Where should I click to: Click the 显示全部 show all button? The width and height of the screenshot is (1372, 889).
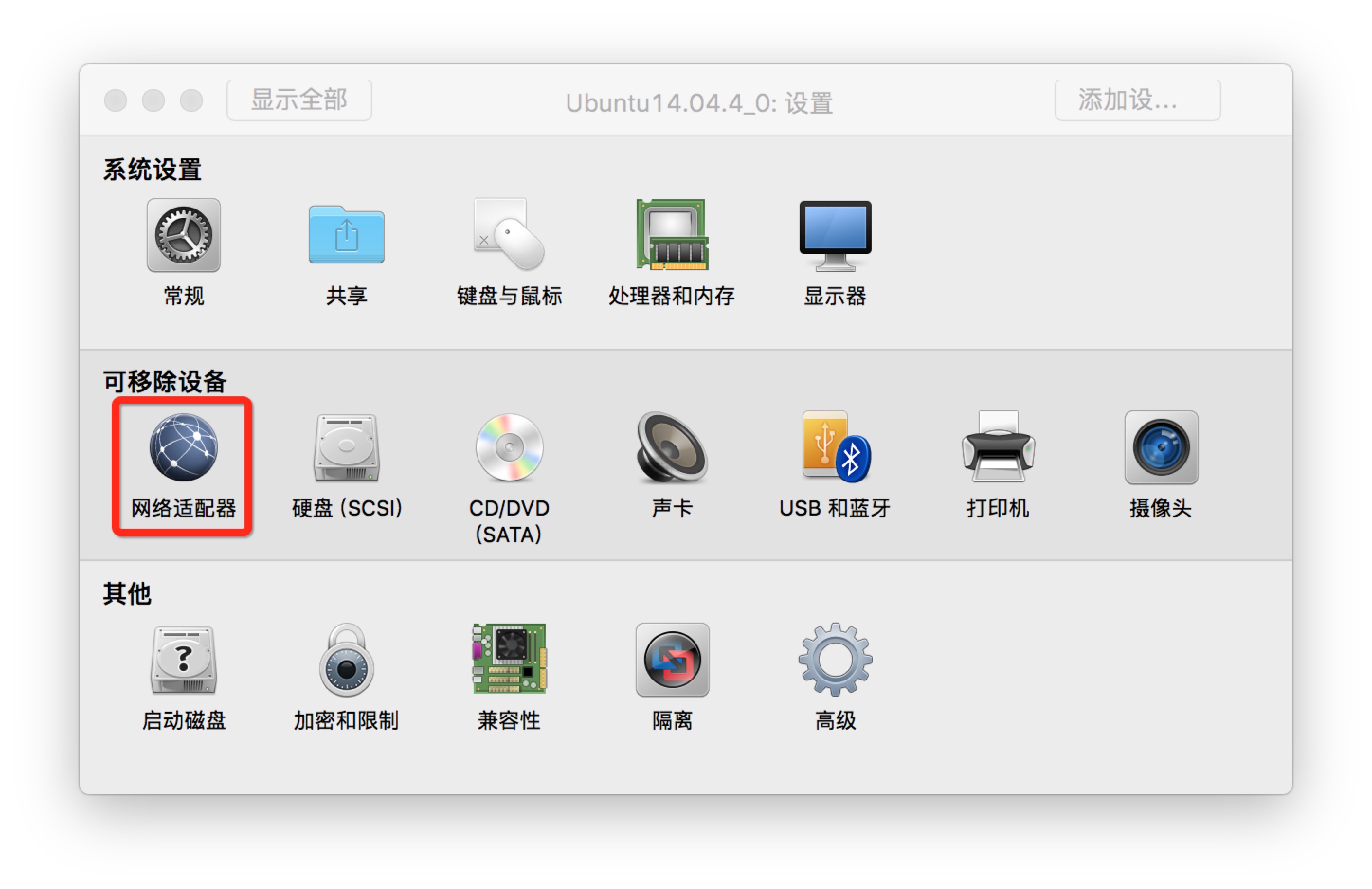point(299,100)
